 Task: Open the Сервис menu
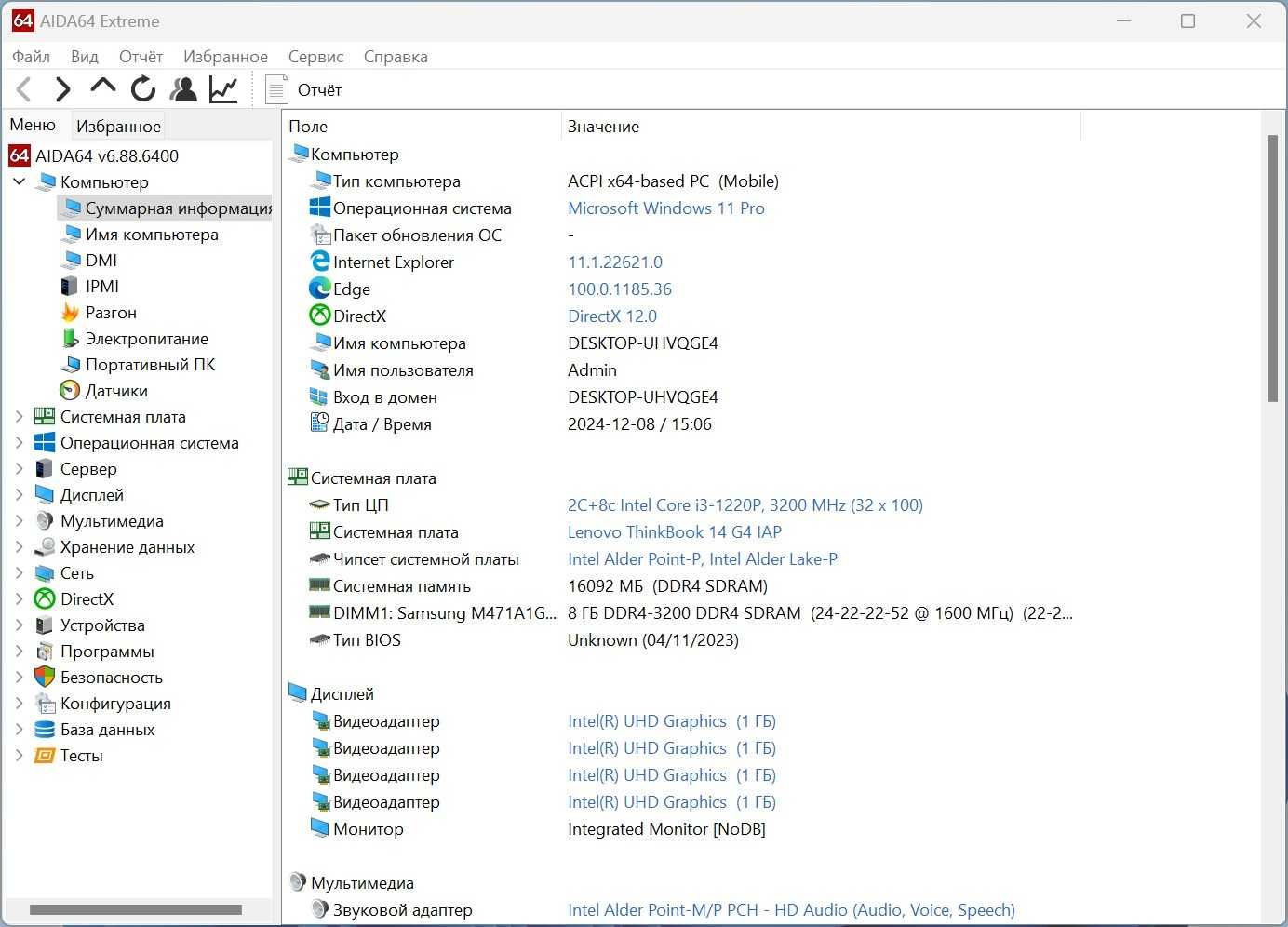tap(315, 57)
